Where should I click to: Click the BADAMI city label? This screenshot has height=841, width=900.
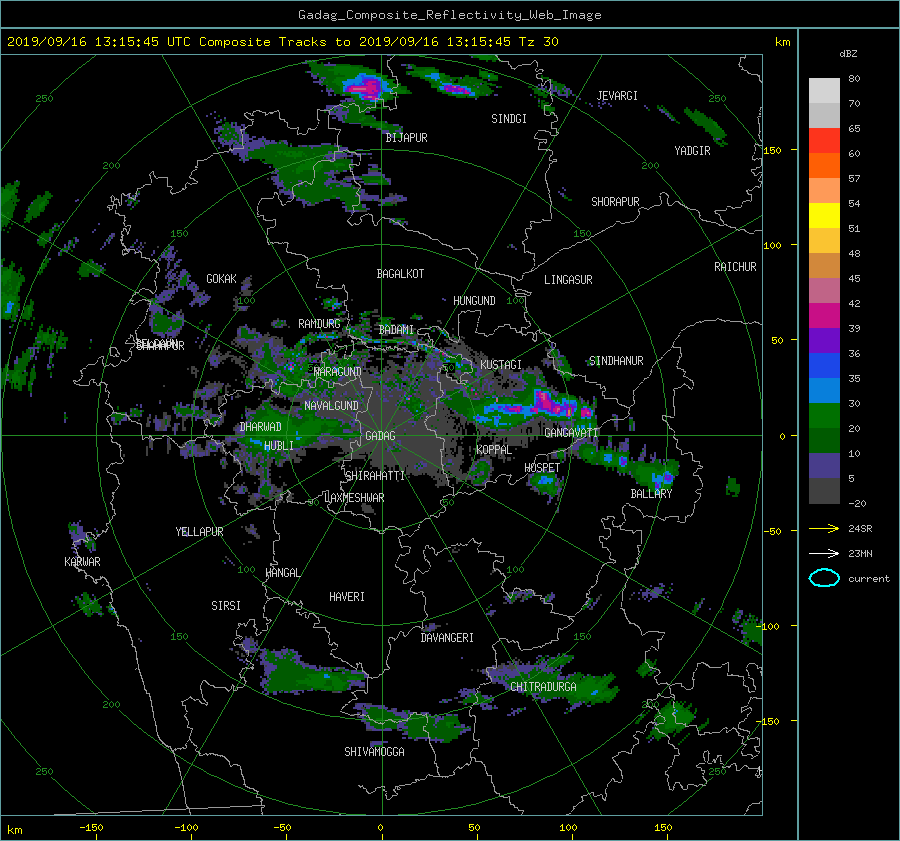396,330
